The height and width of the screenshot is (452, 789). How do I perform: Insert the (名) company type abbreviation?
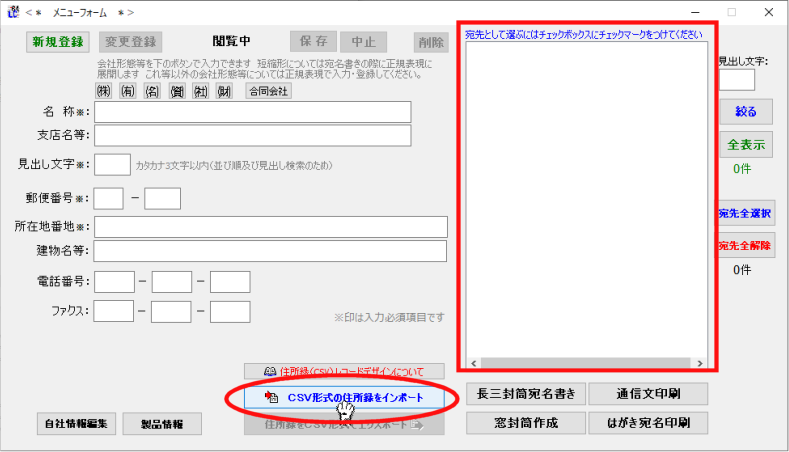click(x=153, y=91)
